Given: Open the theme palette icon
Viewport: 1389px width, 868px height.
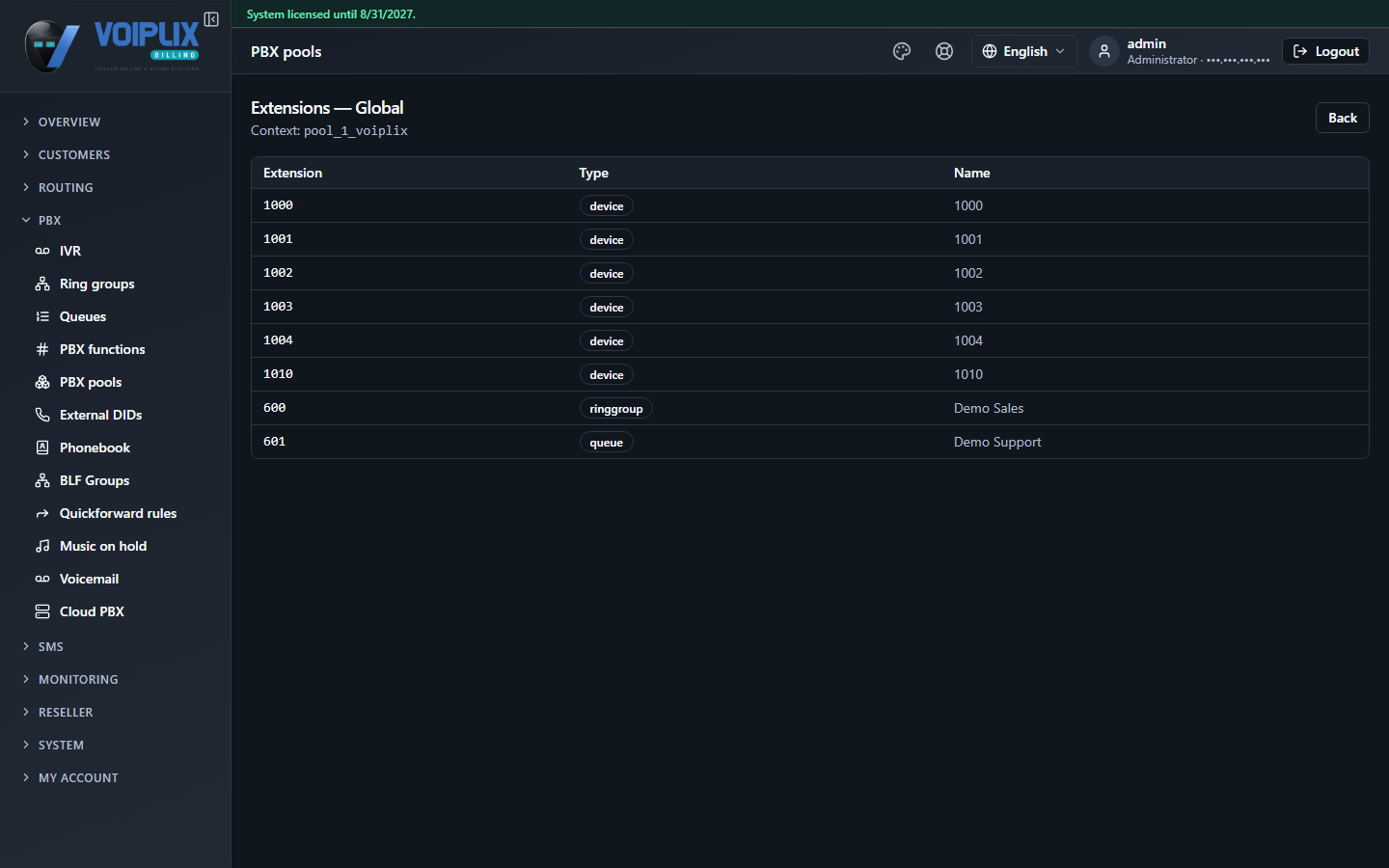Looking at the screenshot, I should pos(902,51).
